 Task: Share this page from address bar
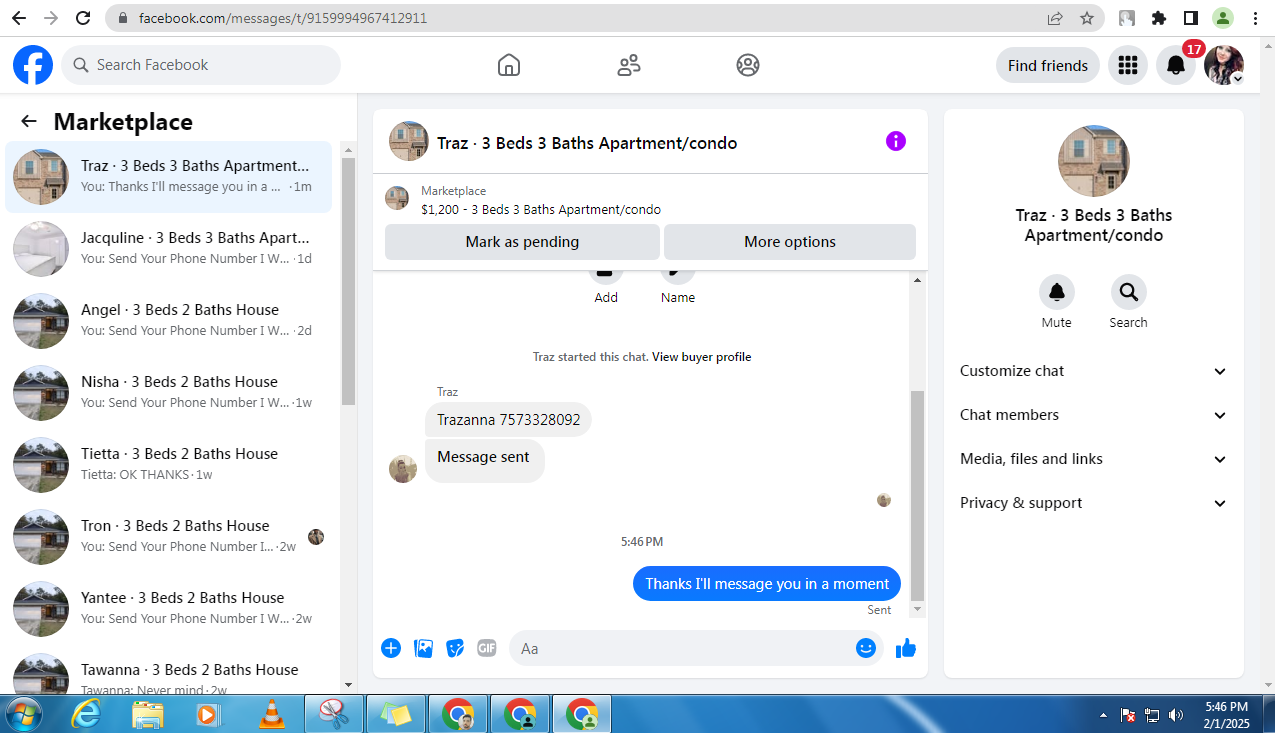coord(1055,18)
